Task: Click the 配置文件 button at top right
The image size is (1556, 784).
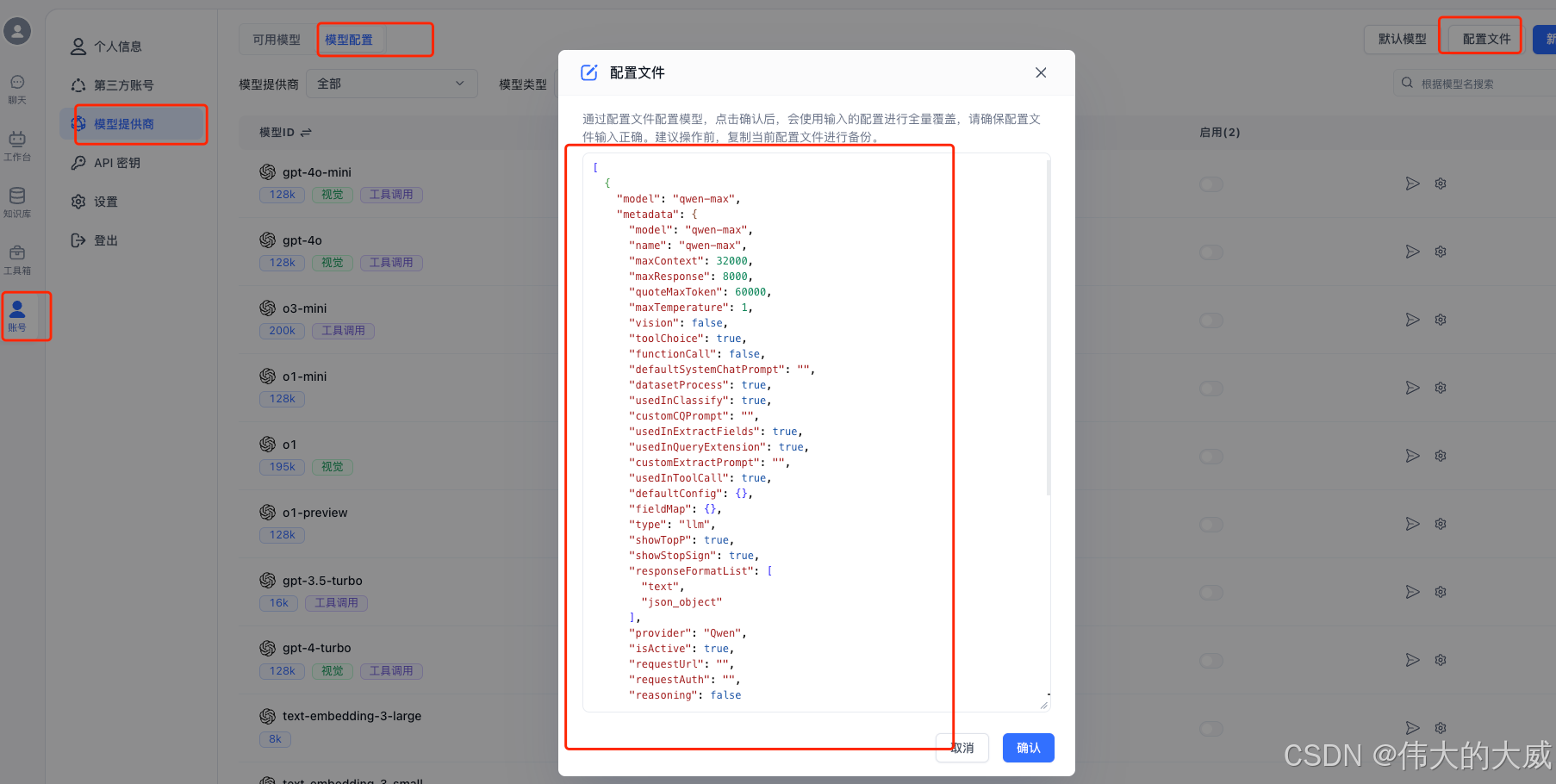Action: click(1486, 39)
